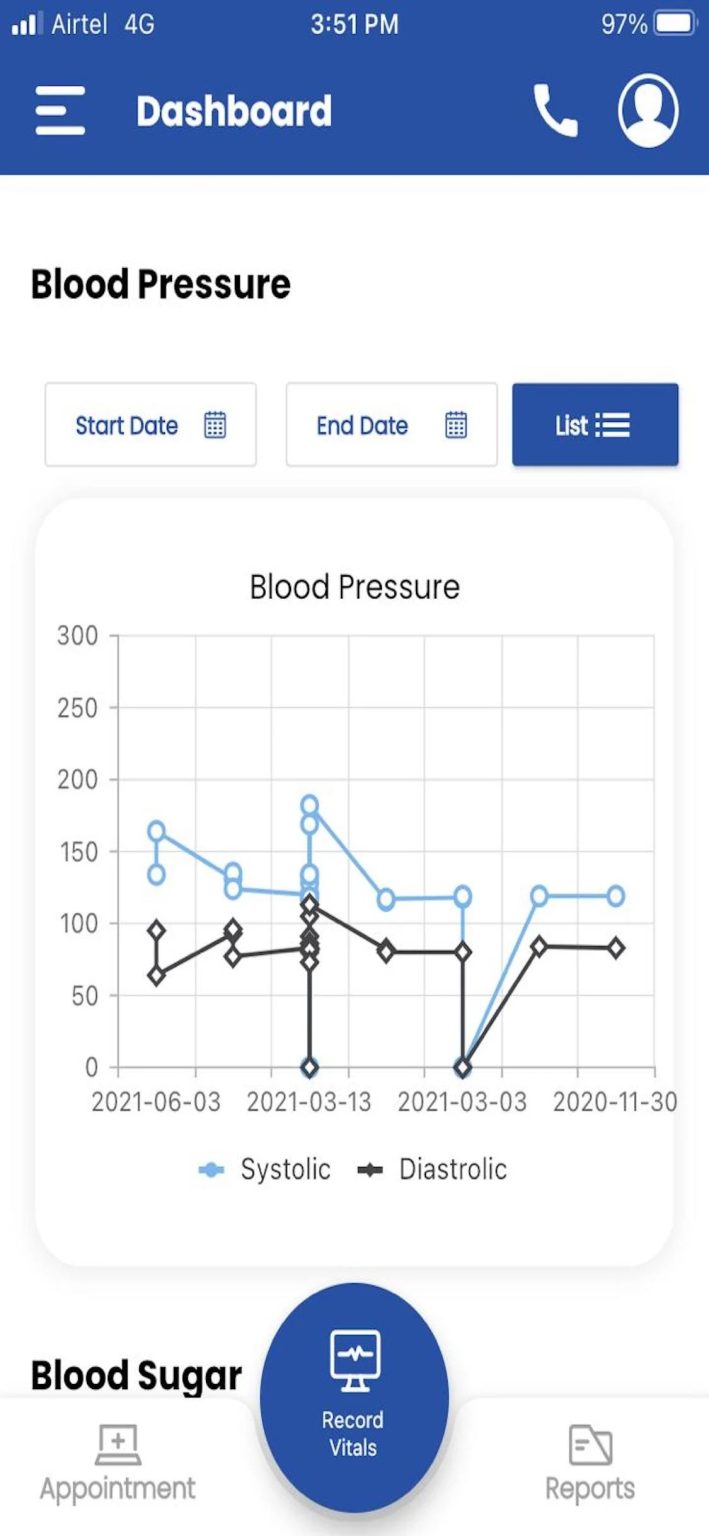Toggle the Diastrolic series in chart legend
Image resolution: width=709 pixels, height=1536 pixels.
(x=435, y=1169)
